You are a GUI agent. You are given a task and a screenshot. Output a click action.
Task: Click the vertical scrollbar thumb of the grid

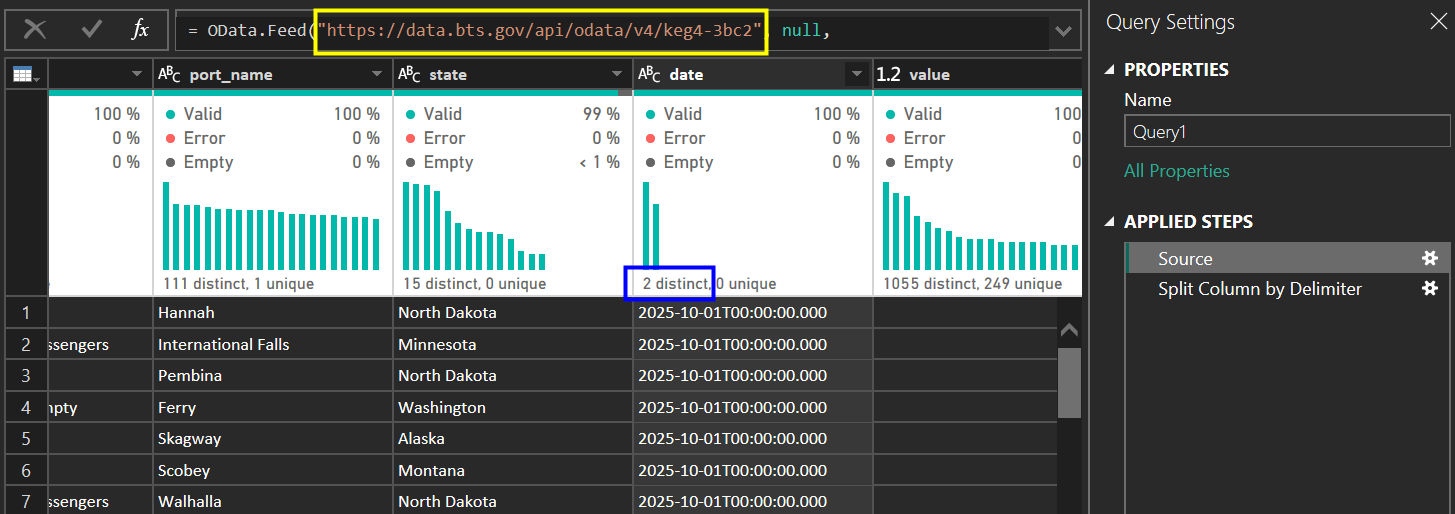pyautogui.click(x=1069, y=382)
